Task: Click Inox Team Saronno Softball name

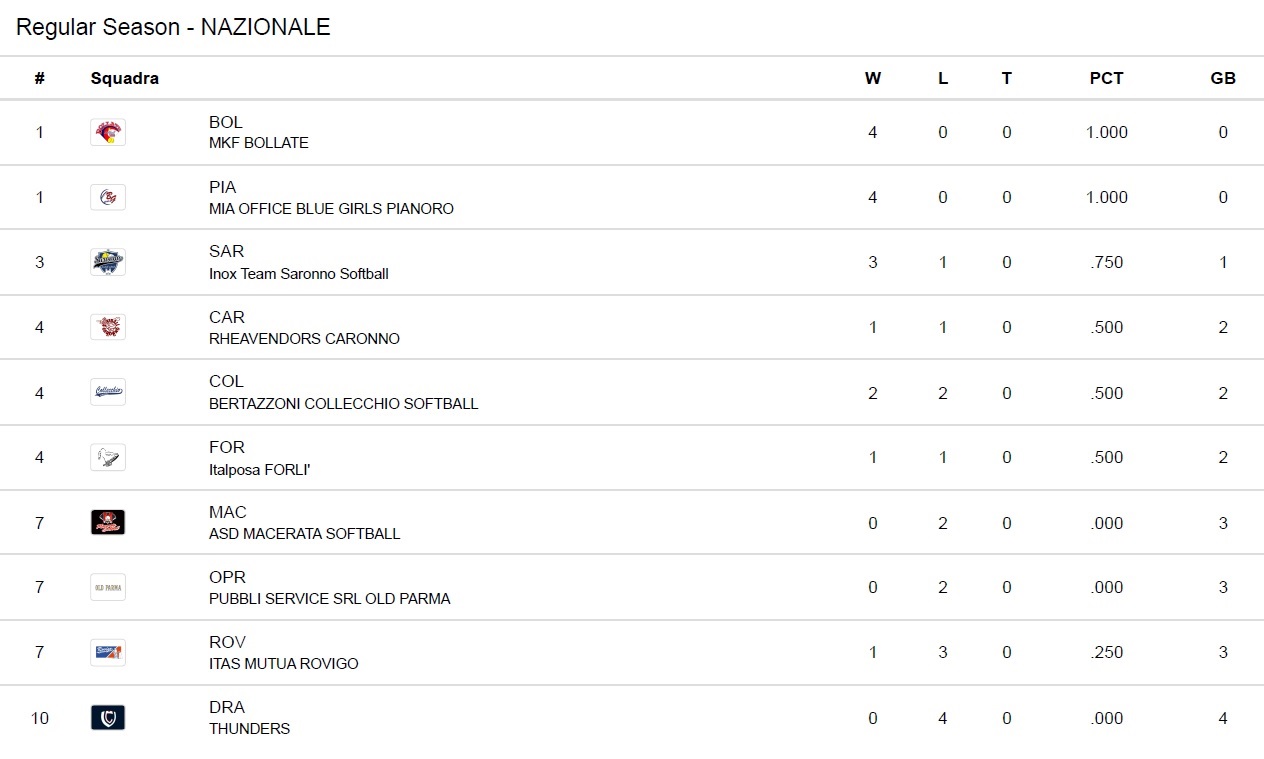Action: coord(299,274)
